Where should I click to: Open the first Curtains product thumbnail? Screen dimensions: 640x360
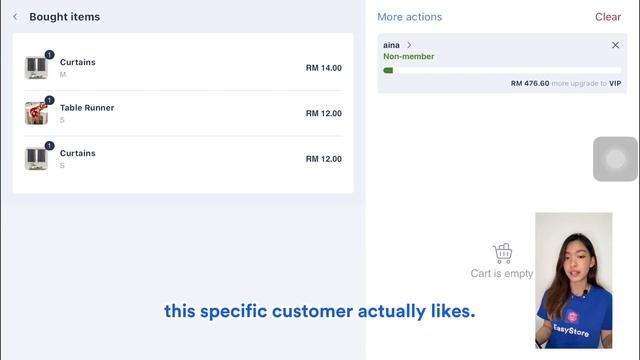coord(36,67)
